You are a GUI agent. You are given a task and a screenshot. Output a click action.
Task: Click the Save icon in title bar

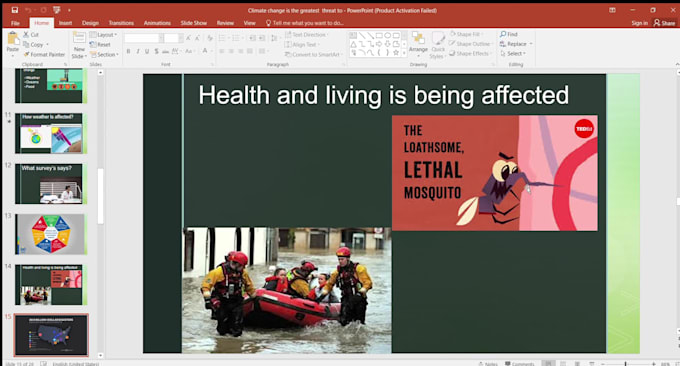[15, 10]
